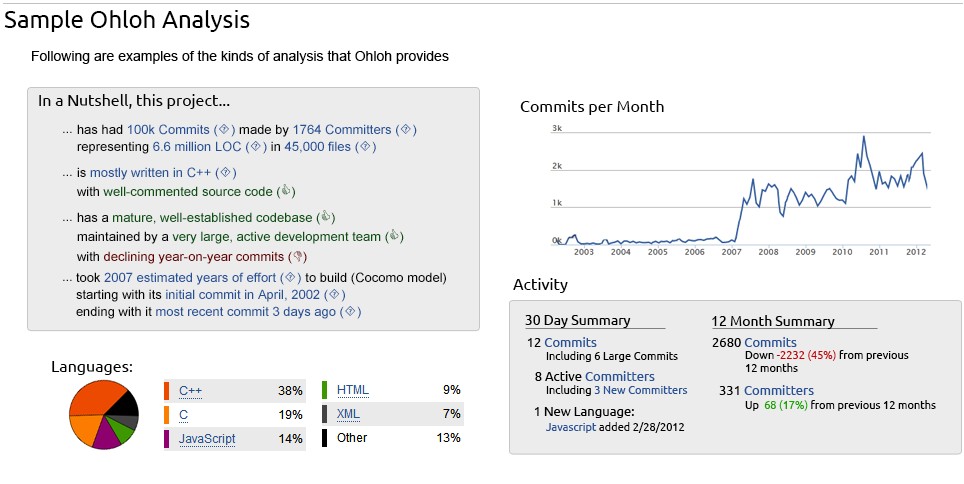Image resolution: width=964 pixels, height=484 pixels.
Task: Click the languages pie chart
Action: 103,414
